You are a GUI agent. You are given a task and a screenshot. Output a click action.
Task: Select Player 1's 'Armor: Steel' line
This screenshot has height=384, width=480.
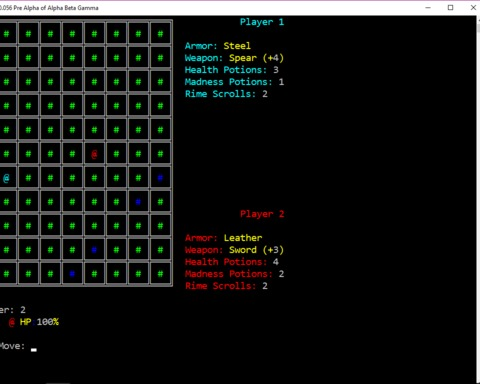pyautogui.click(x=218, y=46)
